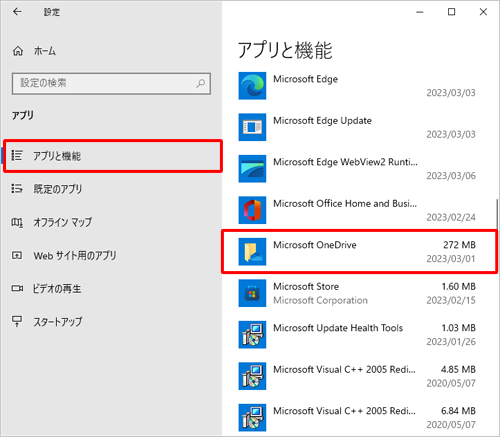Click the Microsoft Store icon
This screenshot has width=500, height=437.
pyautogui.click(x=252, y=293)
